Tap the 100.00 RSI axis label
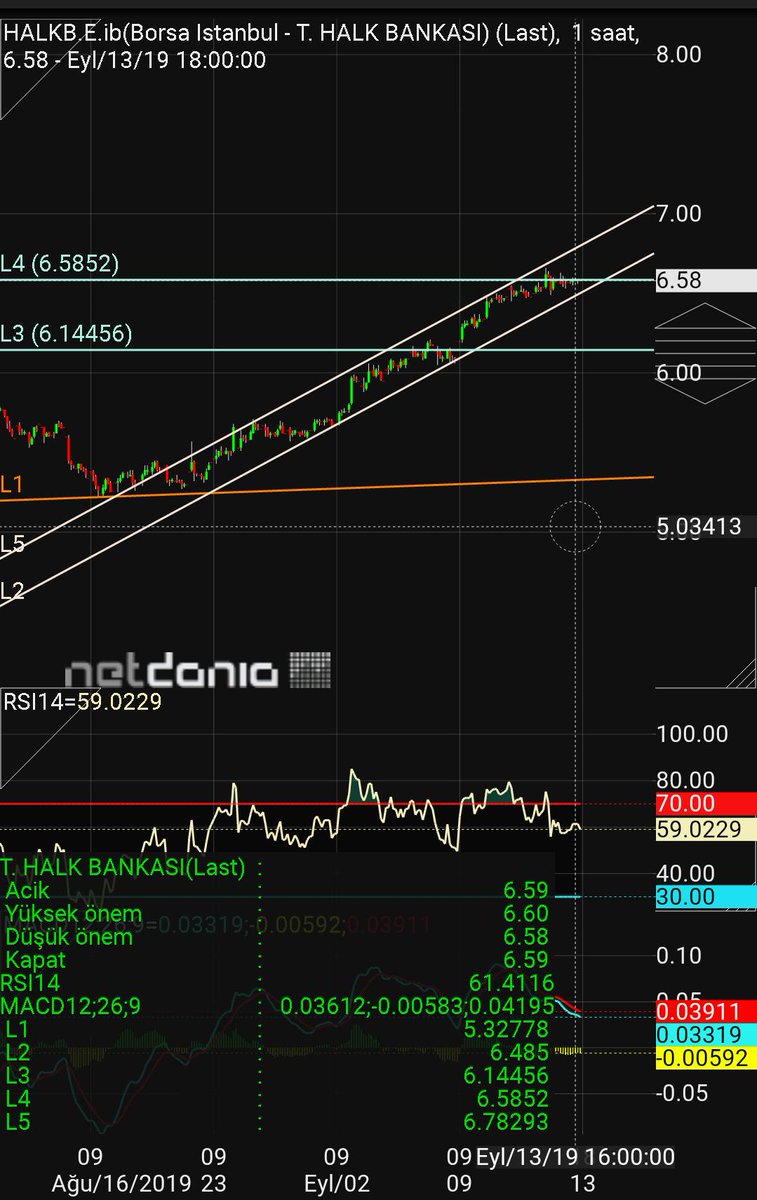The width and height of the screenshot is (757, 1200). pos(692,734)
